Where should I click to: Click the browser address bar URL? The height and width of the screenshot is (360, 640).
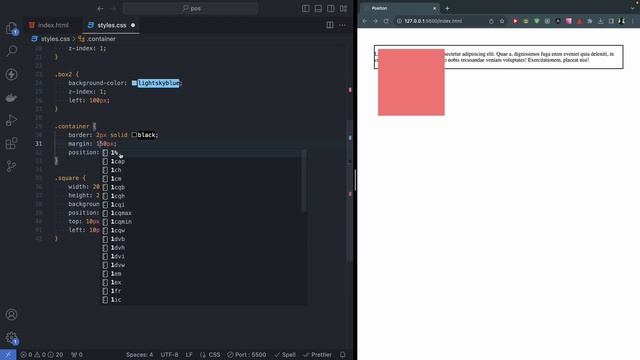(x=433, y=21)
